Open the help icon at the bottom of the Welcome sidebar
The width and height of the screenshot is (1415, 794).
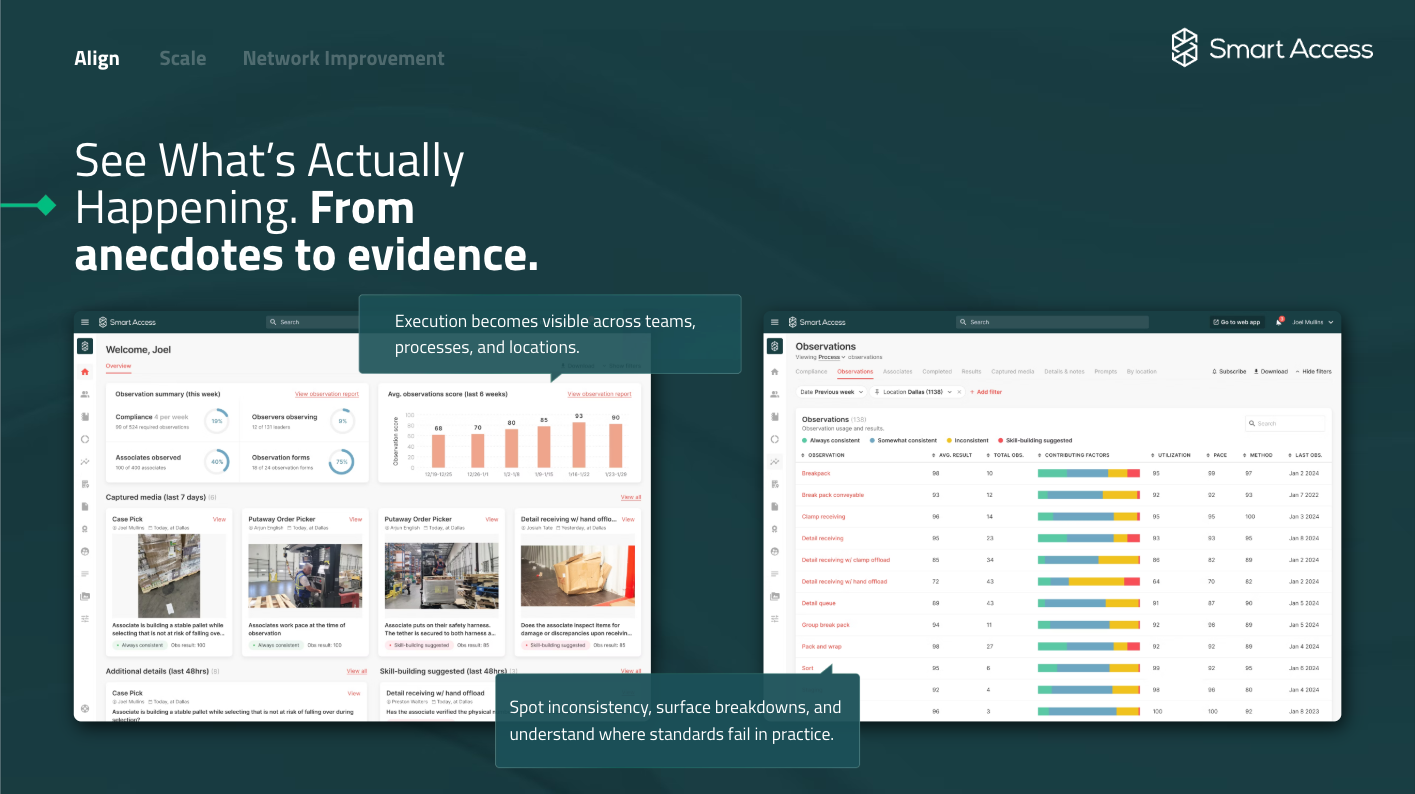pos(85,709)
